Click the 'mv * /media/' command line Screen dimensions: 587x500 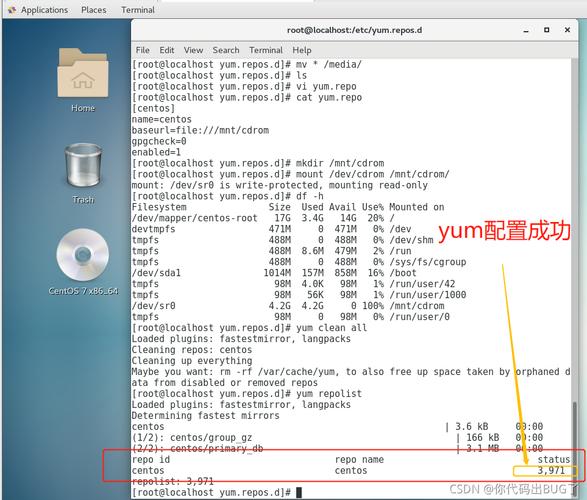[247, 65]
